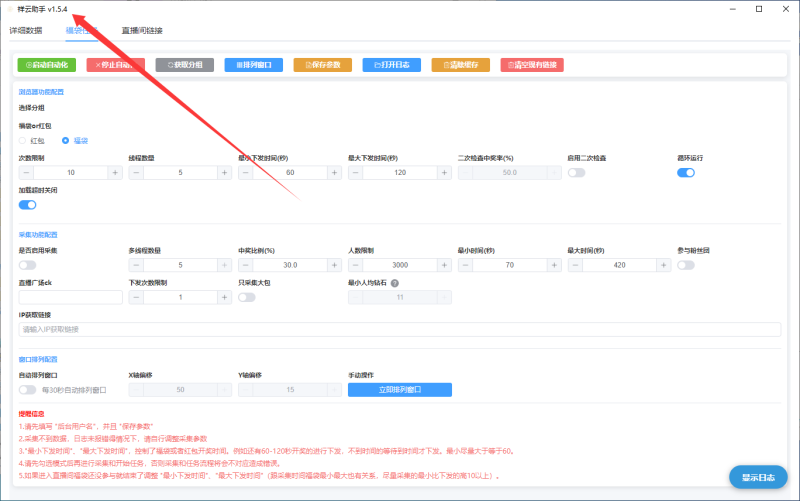Increase 次数限制 with its plus button
The width and height of the screenshot is (800, 501).
(x=115, y=173)
